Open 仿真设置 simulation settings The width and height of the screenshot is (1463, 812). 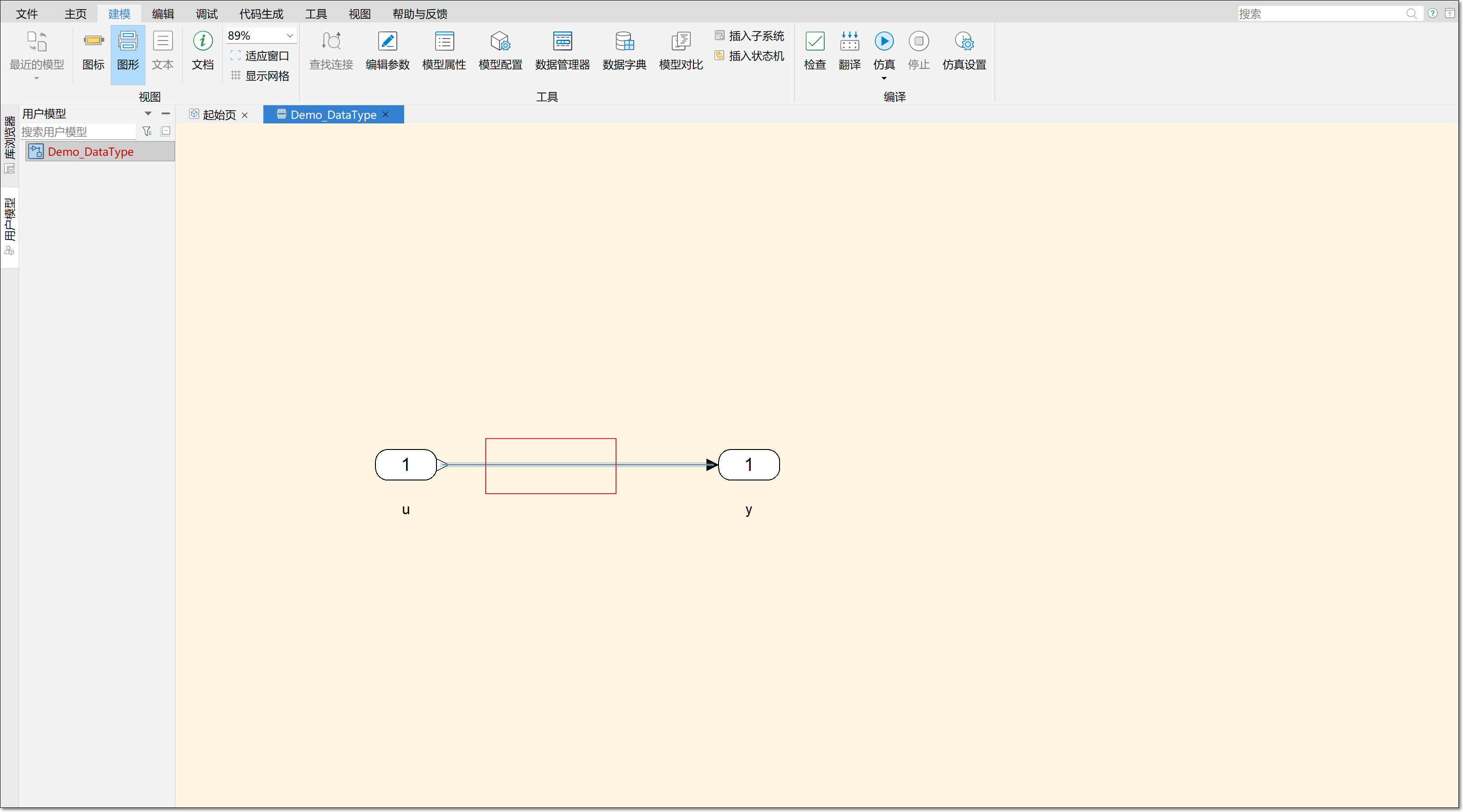(964, 51)
